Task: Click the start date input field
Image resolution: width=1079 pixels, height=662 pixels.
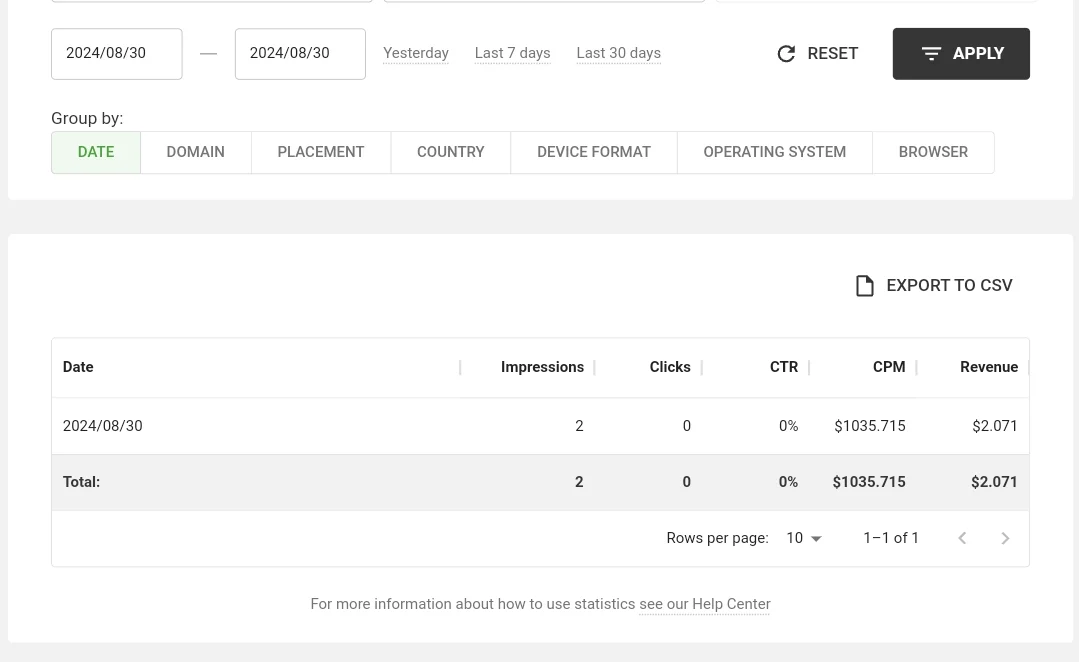Action: pos(116,54)
